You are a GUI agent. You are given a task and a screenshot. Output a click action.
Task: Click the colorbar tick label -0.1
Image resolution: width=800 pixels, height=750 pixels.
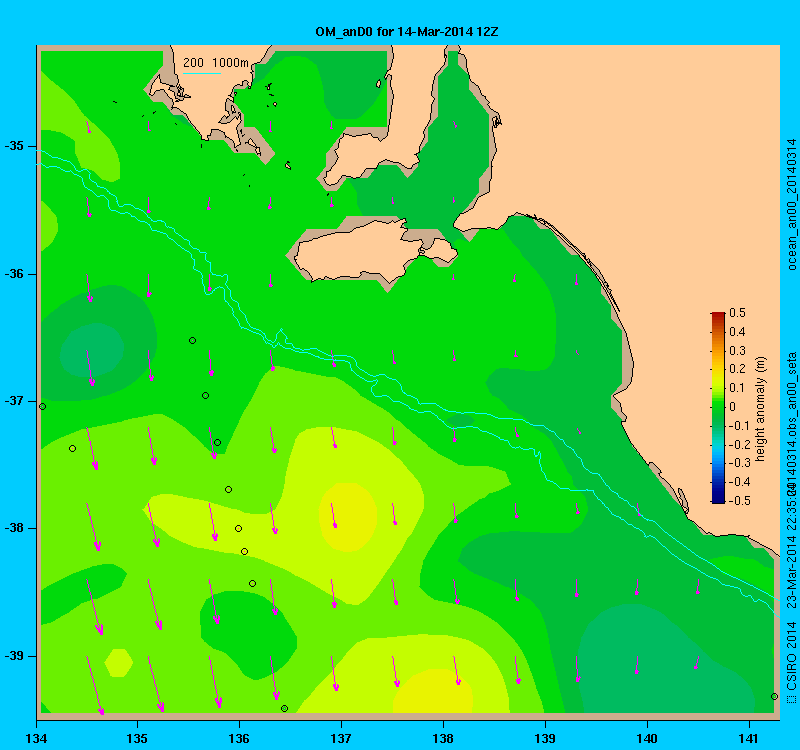point(739,426)
